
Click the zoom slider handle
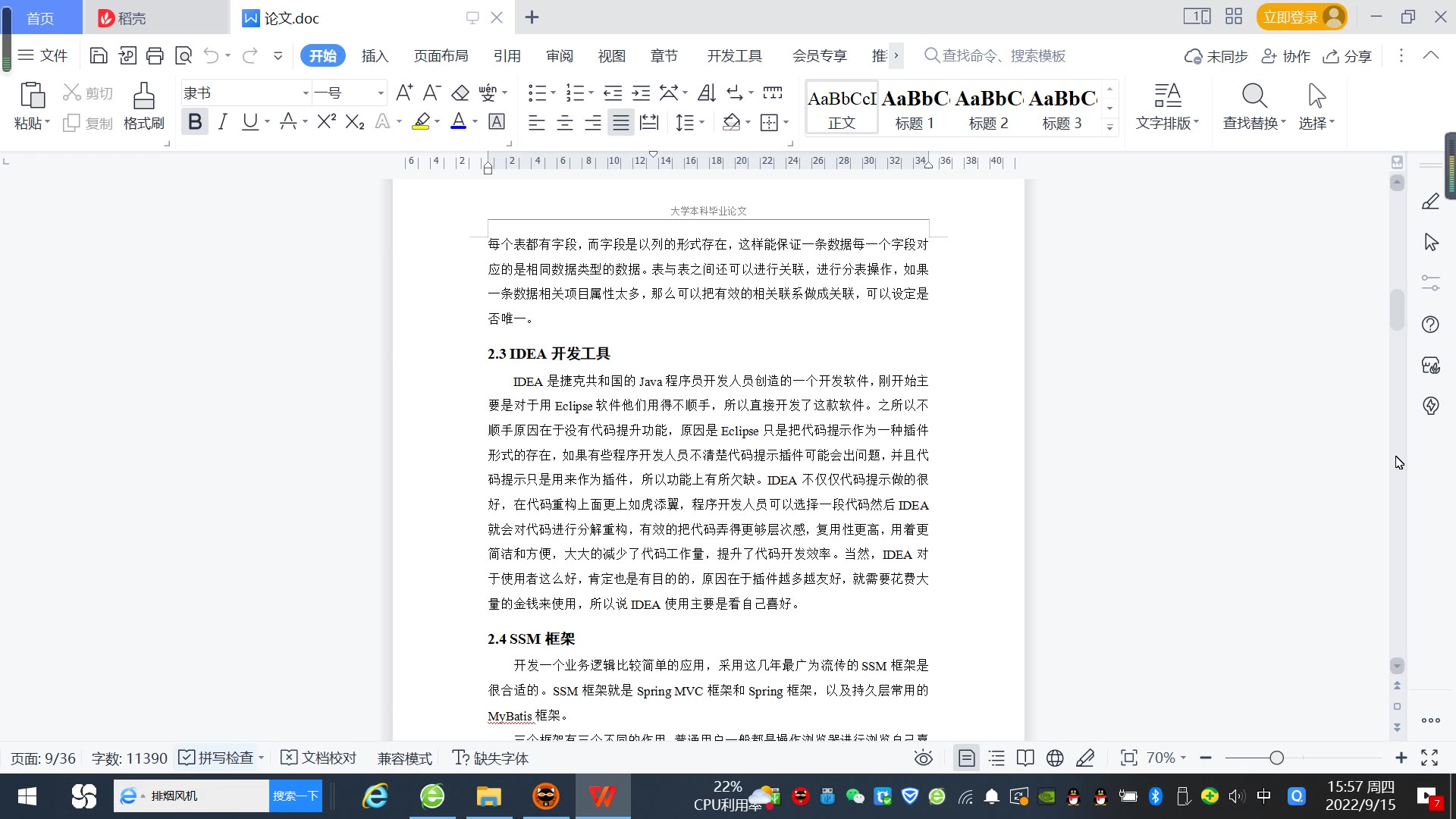[x=1277, y=758]
